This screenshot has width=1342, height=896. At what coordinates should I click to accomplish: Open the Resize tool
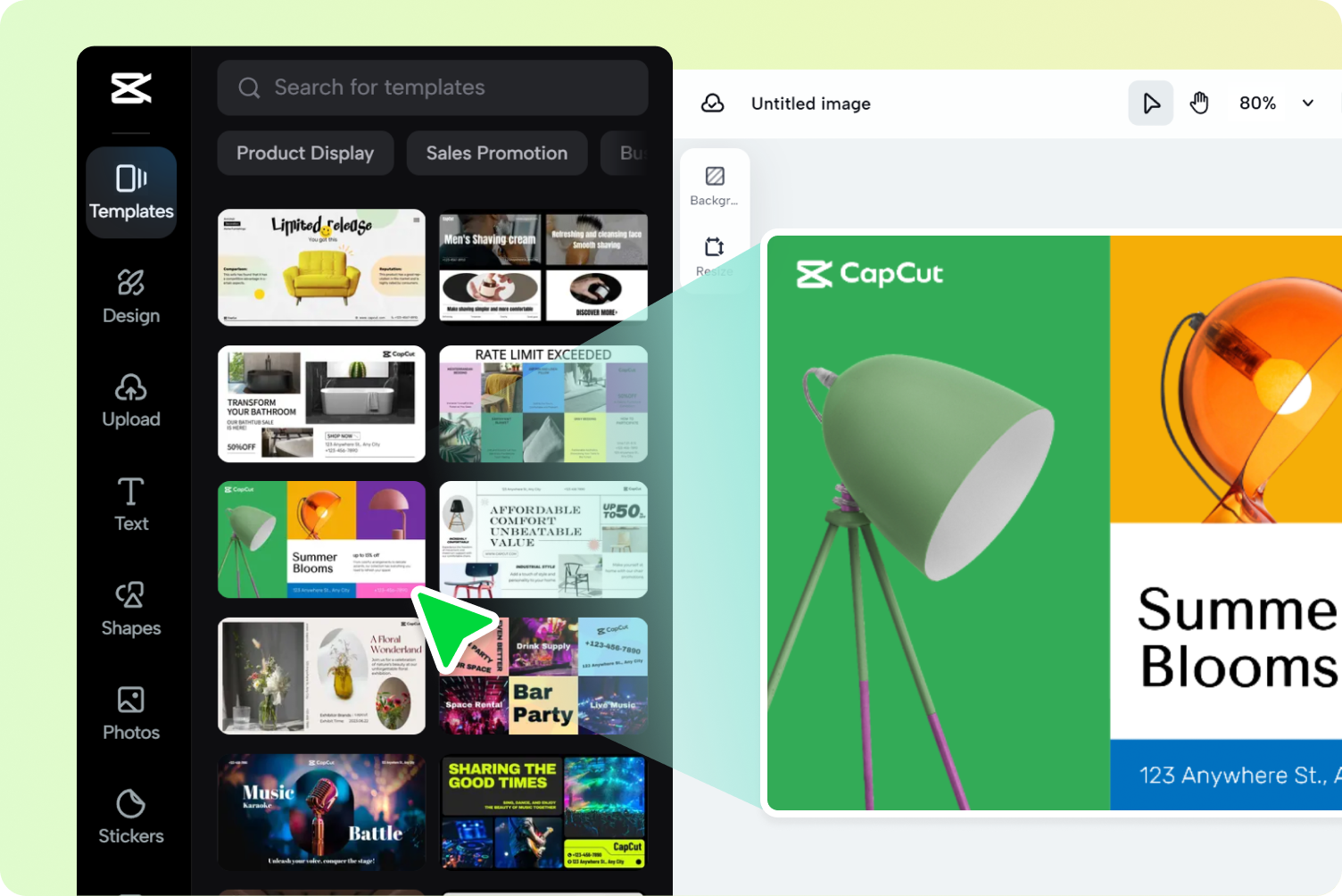(x=715, y=257)
